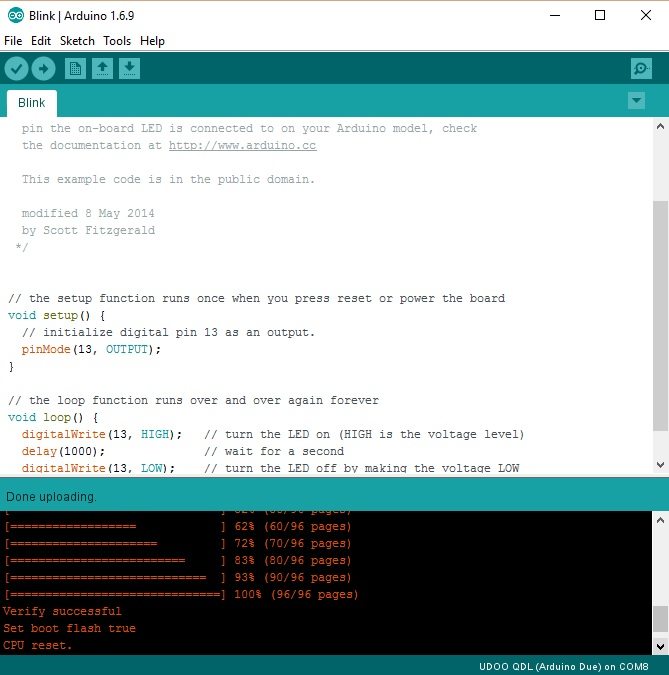The image size is (669, 675).
Task: Click editor scrollbar down arrow
Action: (660, 465)
